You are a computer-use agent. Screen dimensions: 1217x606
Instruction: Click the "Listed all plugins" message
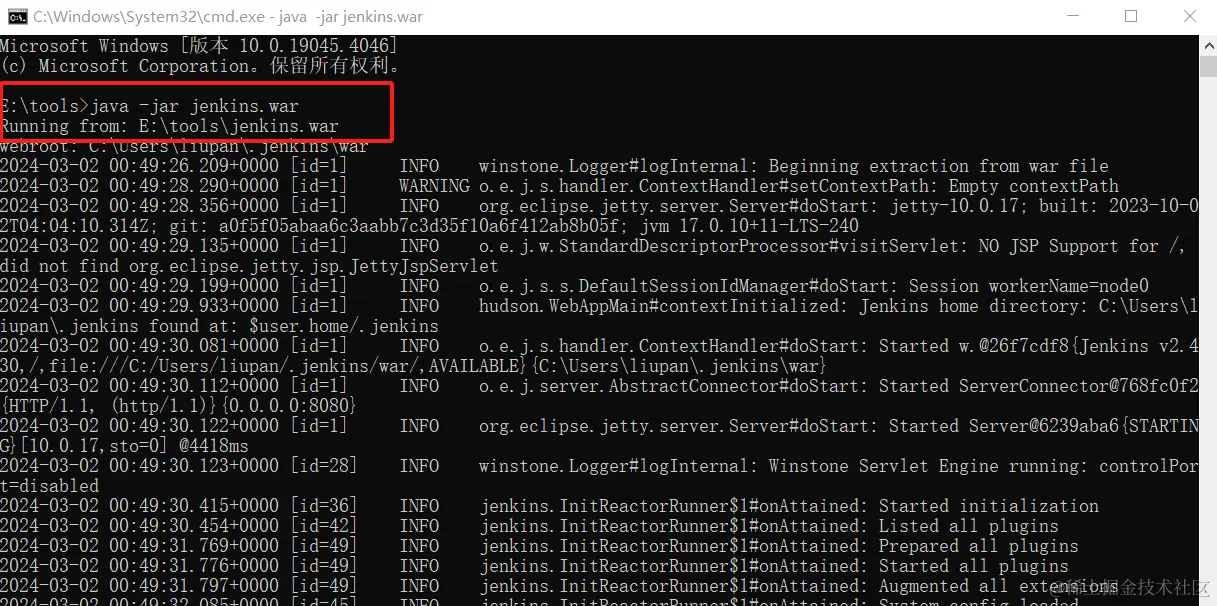968,526
